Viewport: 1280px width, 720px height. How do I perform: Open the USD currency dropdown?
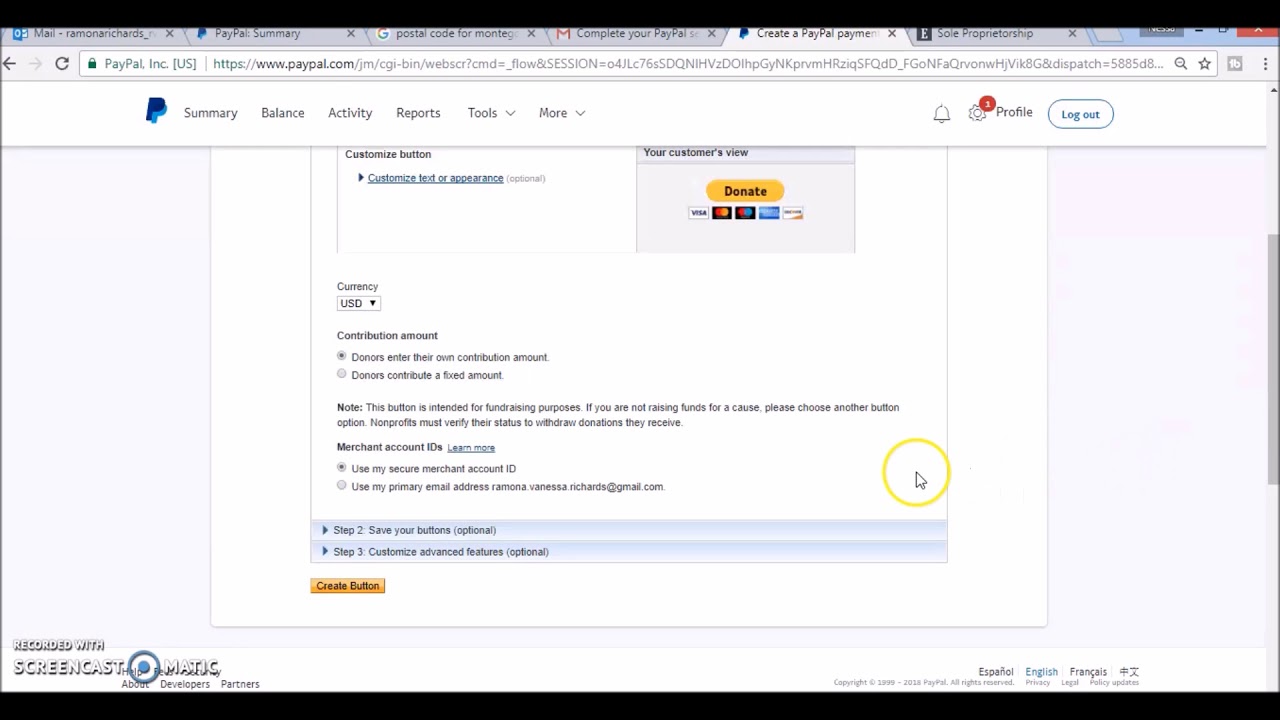tap(358, 303)
